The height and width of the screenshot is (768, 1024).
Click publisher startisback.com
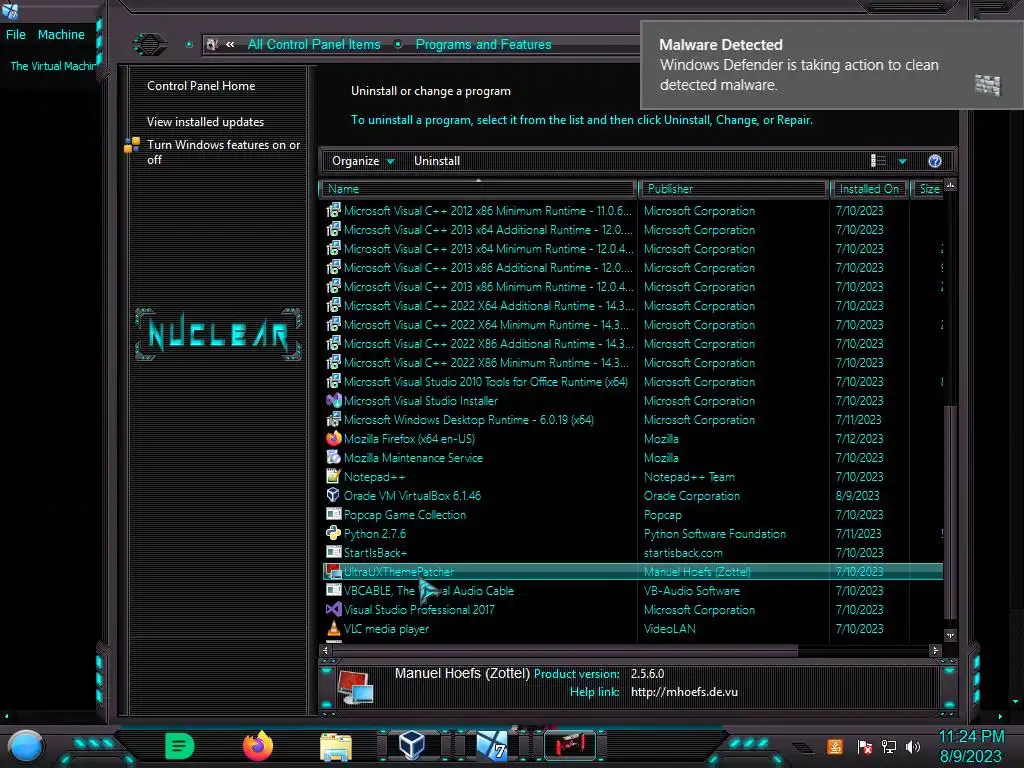(683, 552)
